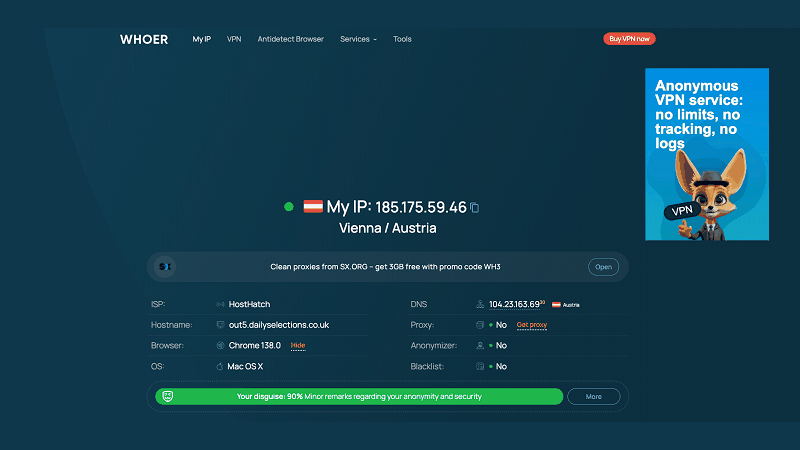Click the Apple icon in OS row
This screenshot has width=800, height=450.
(x=220, y=366)
